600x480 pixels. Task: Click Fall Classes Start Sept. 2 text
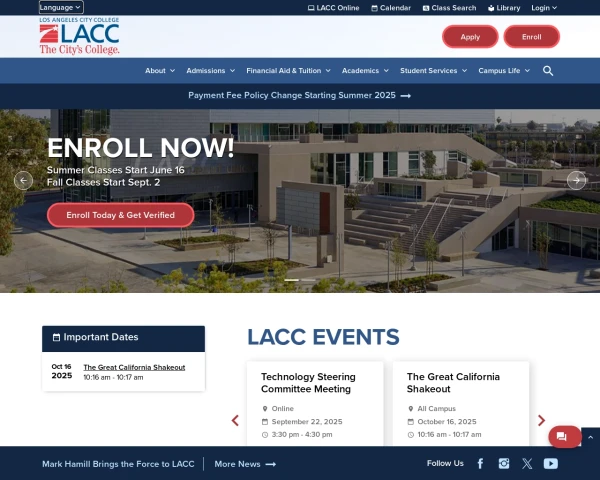(x=103, y=182)
